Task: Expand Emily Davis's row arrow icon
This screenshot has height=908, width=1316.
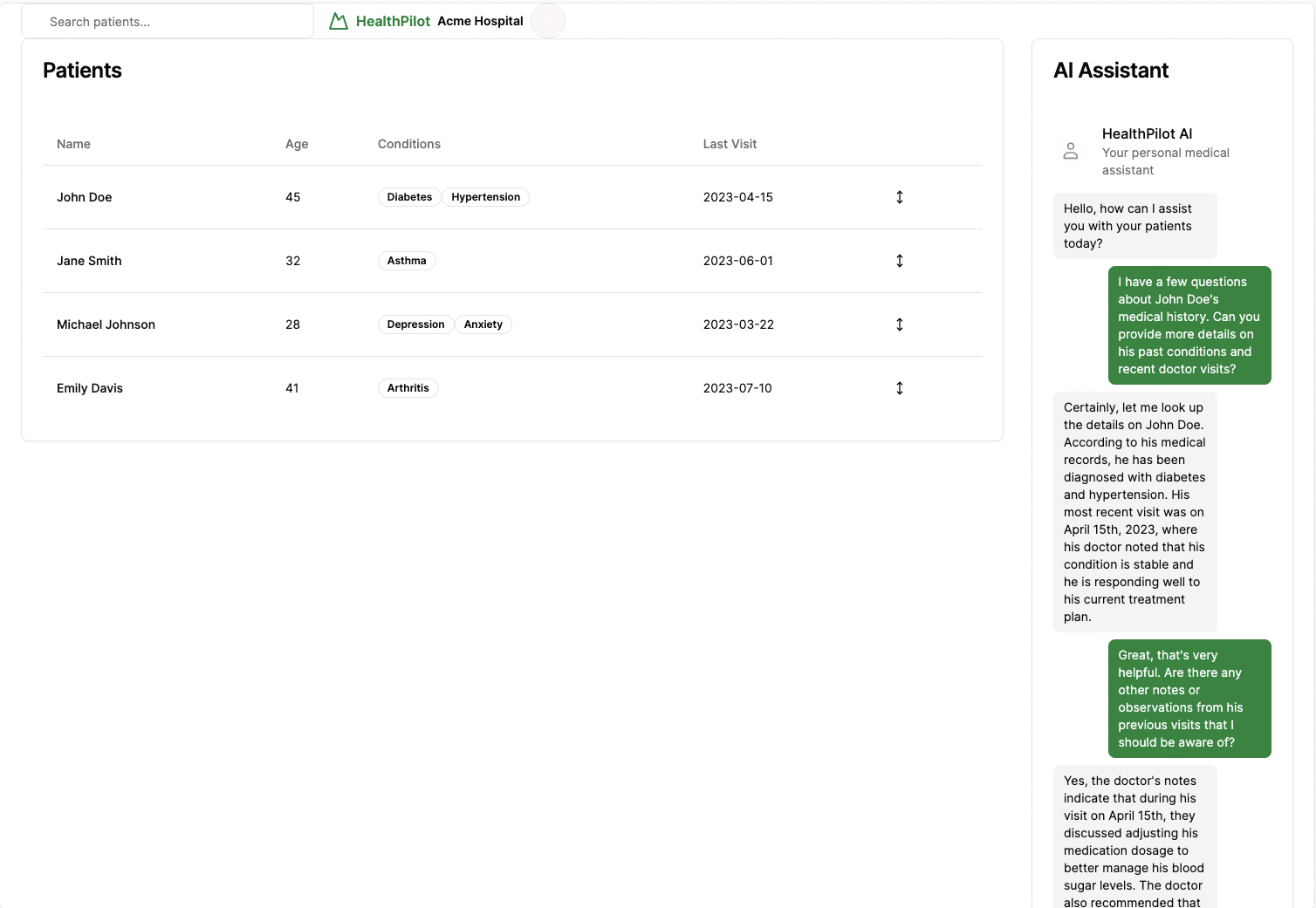Action: pos(899,388)
